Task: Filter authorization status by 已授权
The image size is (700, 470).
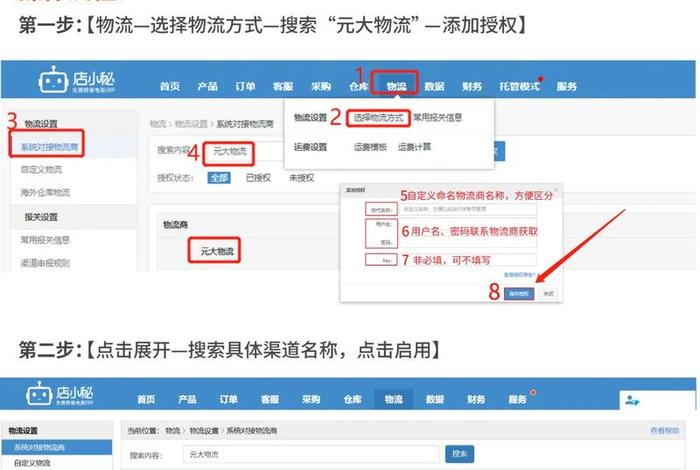Action: [258, 178]
